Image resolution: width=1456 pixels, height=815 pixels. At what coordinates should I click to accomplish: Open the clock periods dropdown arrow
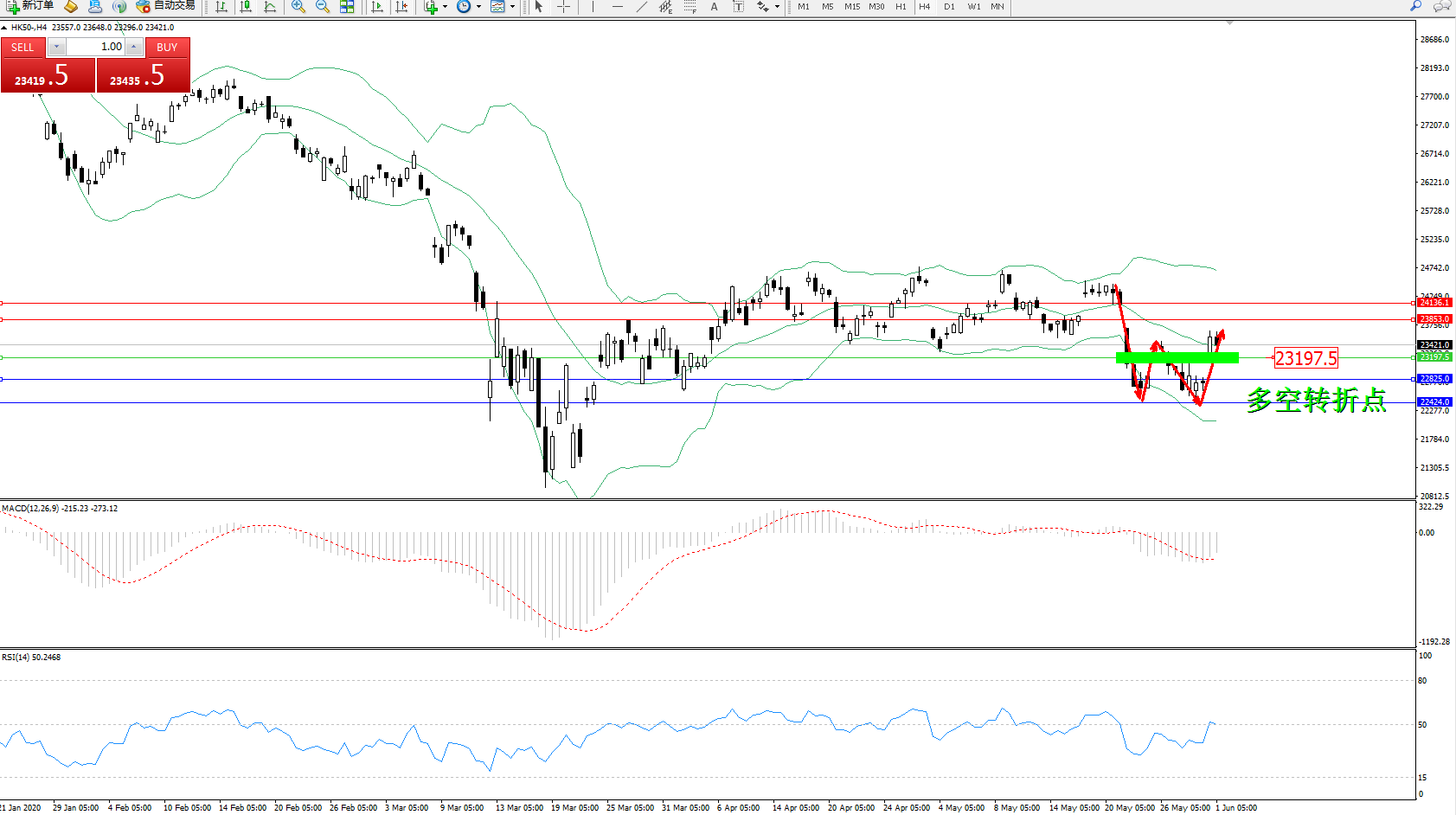(478, 7)
